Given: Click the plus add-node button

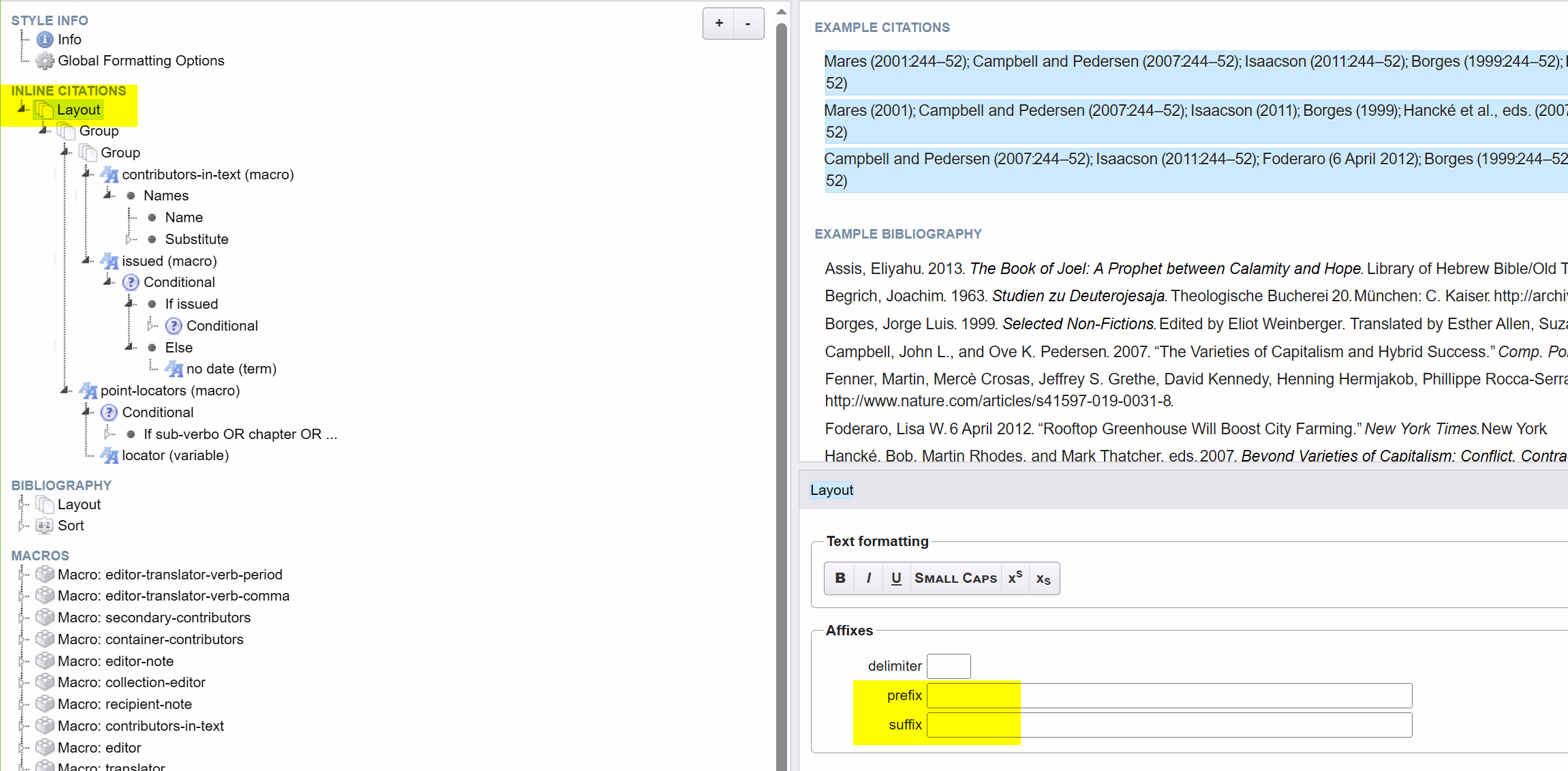Looking at the screenshot, I should (x=719, y=23).
